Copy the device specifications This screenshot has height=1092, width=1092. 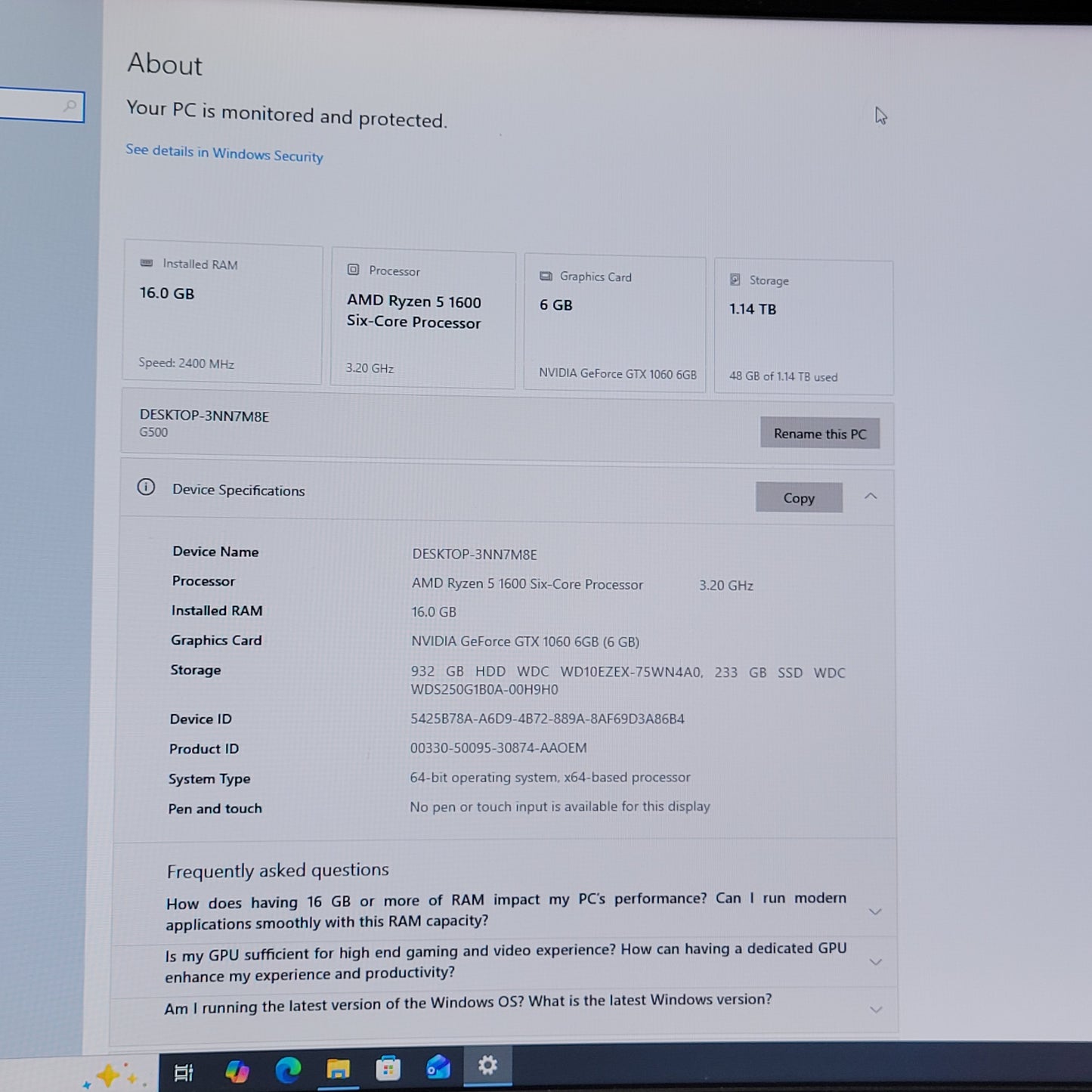pyautogui.click(x=799, y=498)
